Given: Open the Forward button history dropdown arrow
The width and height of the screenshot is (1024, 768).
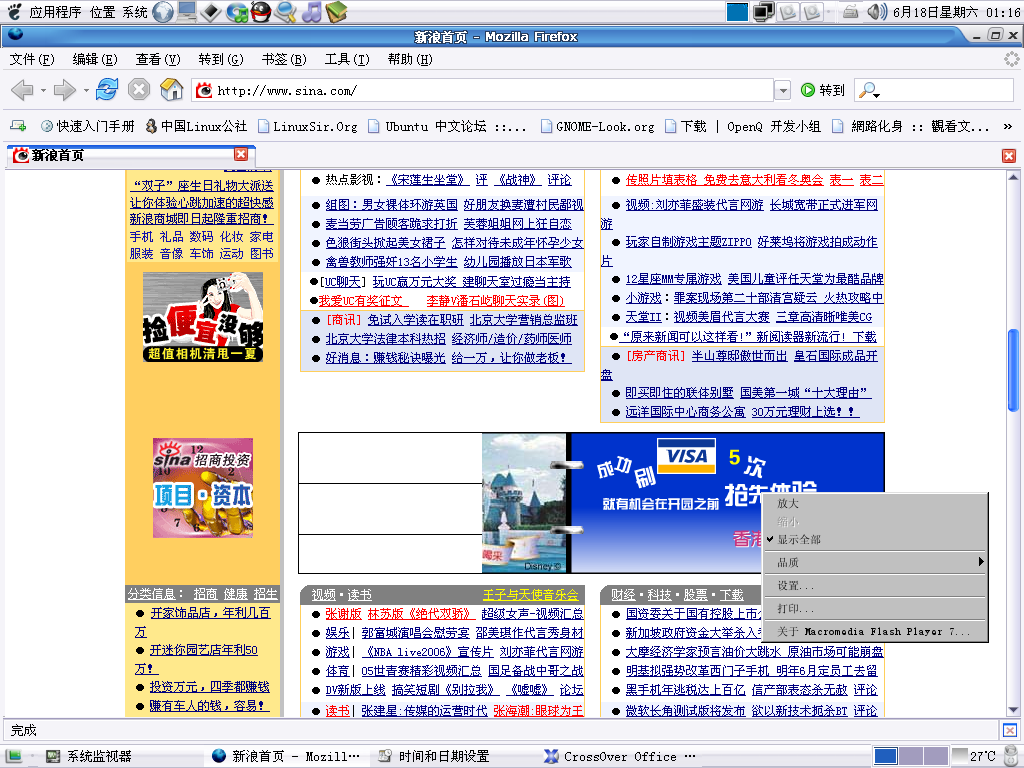Looking at the screenshot, I should pyautogui.click(x=86, y=90).
